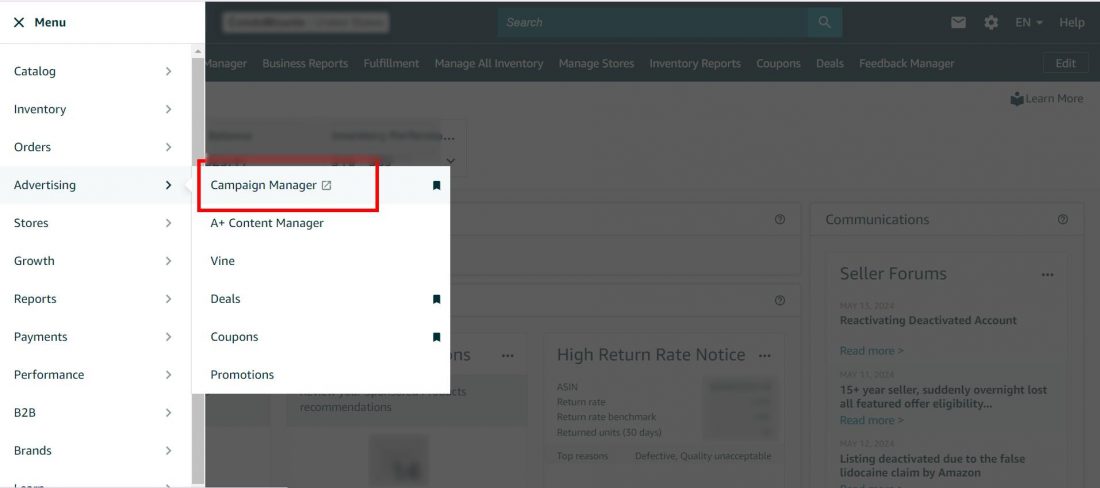This screenshot has height=488, width=1100.
Task: Open the Feedback Manager tab
Action: 906,63
